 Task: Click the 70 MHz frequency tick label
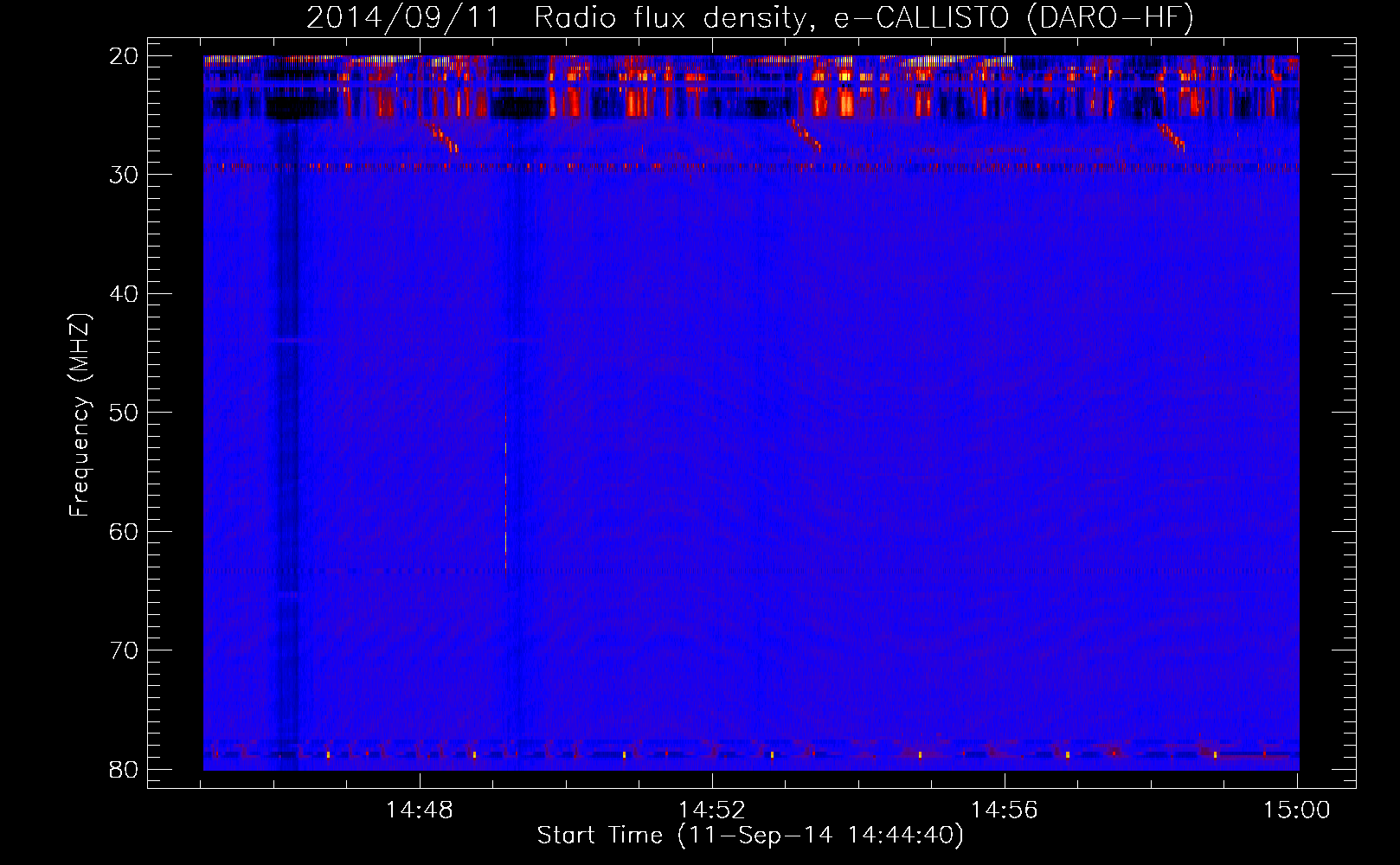[x=125, y=650]
